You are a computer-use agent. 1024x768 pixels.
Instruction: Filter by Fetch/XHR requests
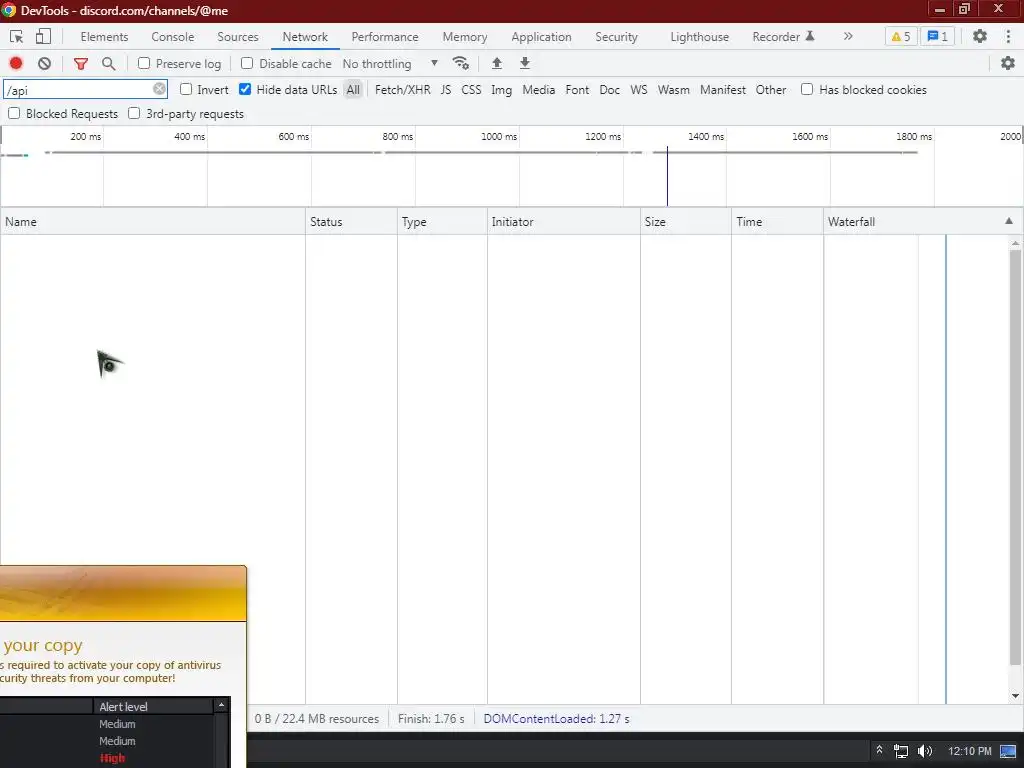tap(402, 90)
